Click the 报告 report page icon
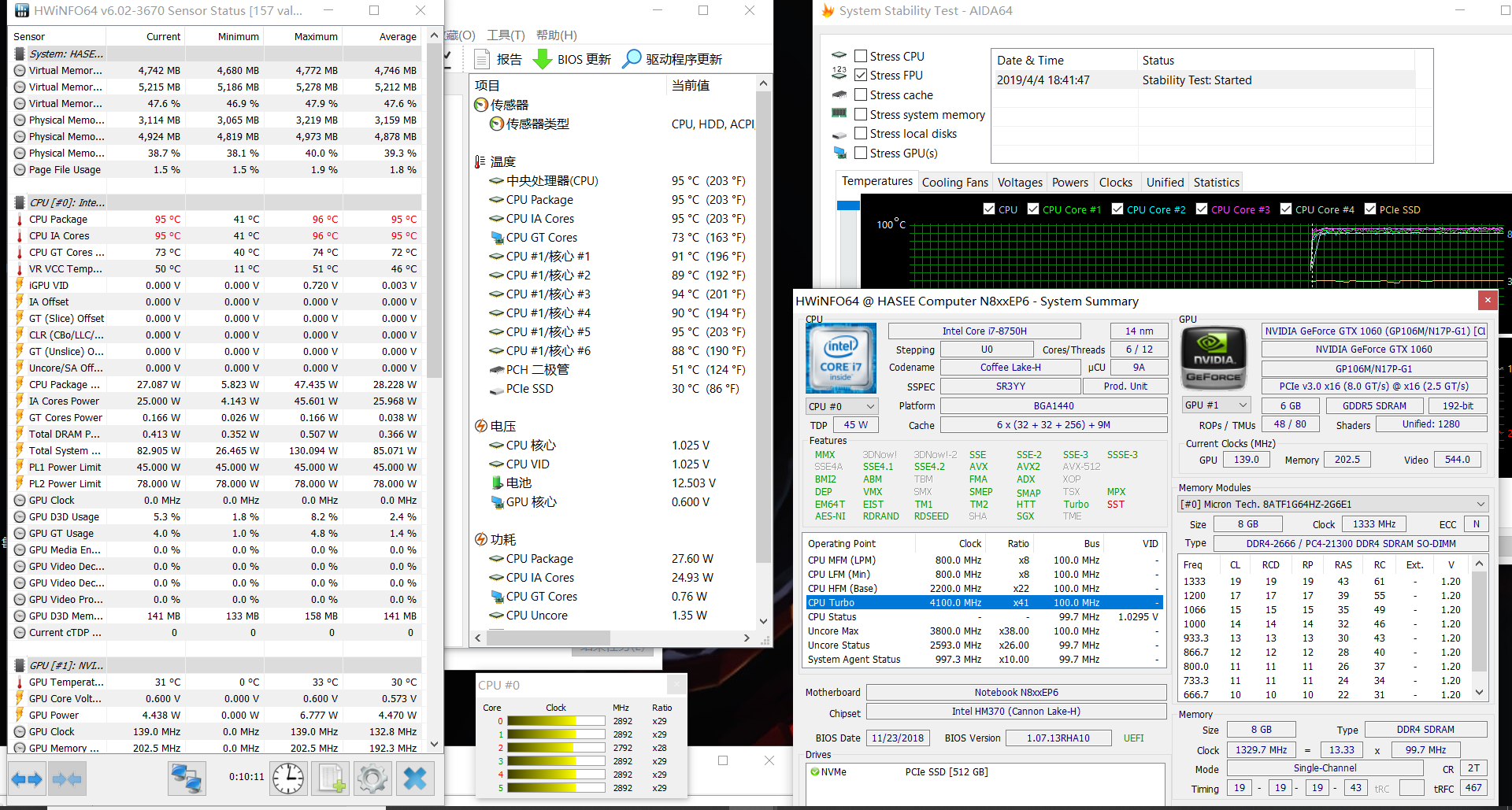This screenshot has height=810, width=1512. coord(482,59)
